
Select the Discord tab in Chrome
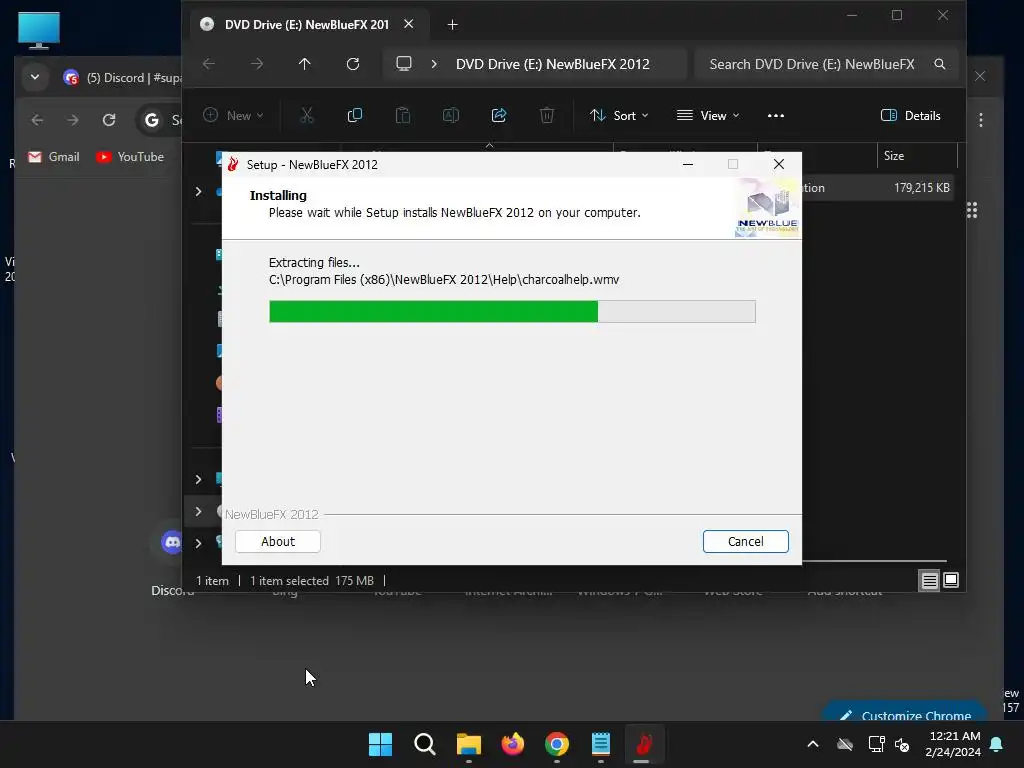click(x=121, y=78)
